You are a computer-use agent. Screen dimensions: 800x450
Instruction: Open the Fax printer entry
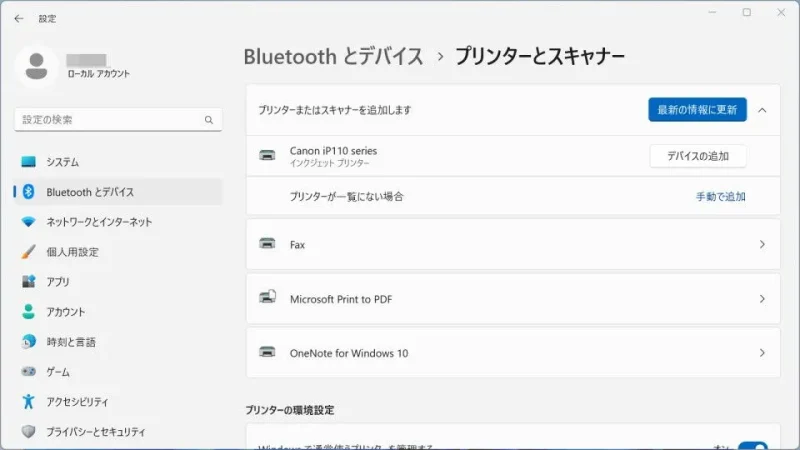pos(512,244)
